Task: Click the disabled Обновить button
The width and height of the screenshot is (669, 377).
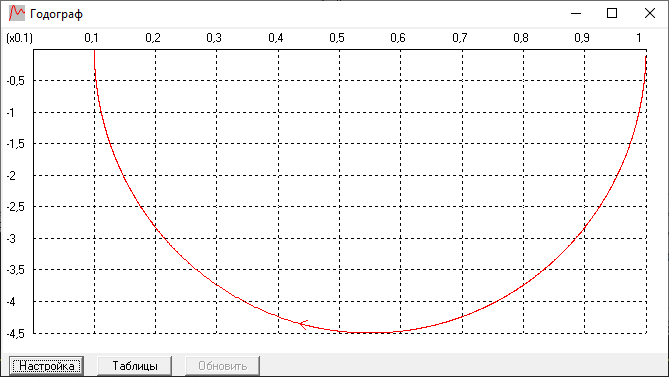Action: 222,366
